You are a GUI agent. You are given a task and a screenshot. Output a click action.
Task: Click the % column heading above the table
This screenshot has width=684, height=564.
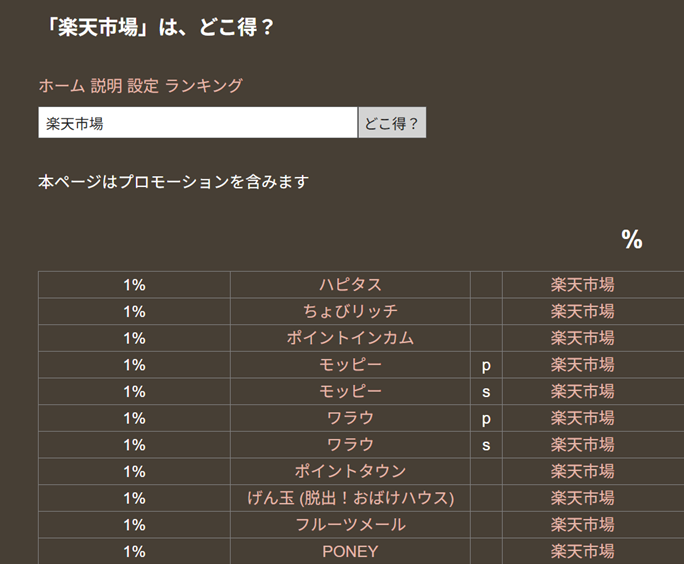tap(632, 239)
